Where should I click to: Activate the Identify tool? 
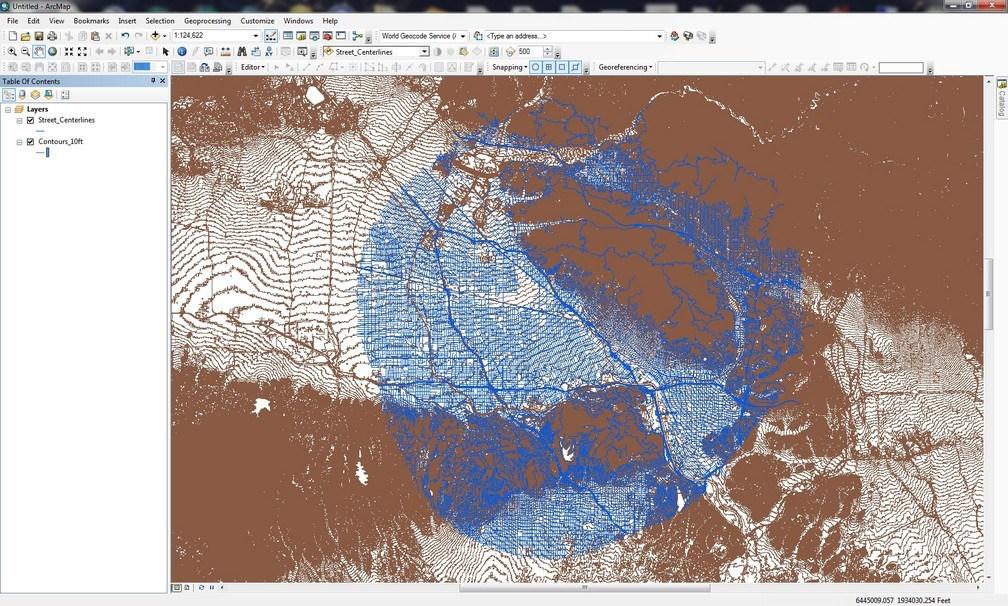[x=181, y=51]
